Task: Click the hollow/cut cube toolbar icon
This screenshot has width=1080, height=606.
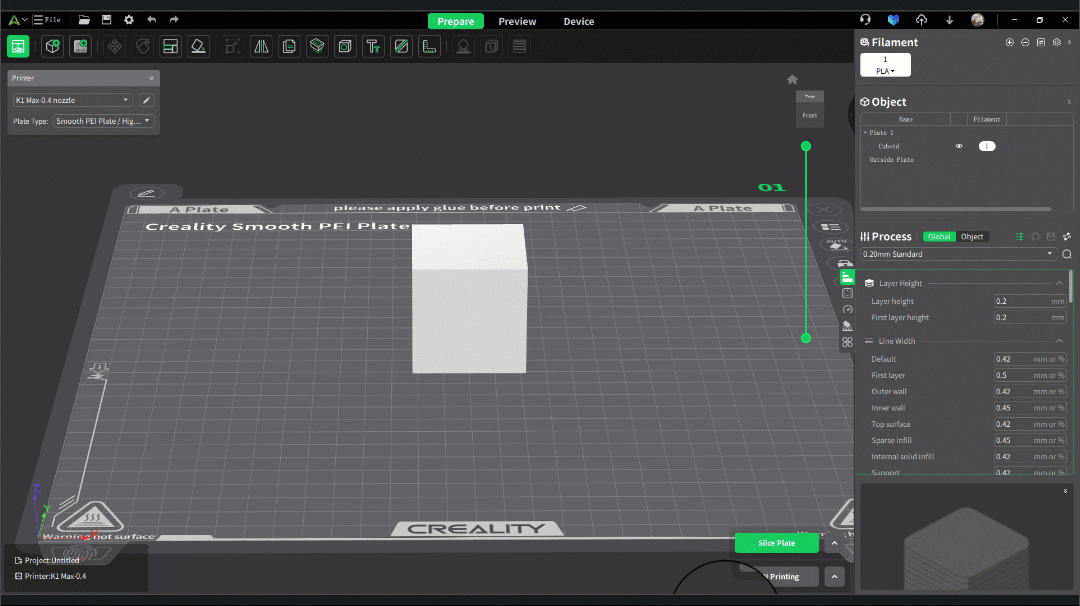Action: pos(345,46)
